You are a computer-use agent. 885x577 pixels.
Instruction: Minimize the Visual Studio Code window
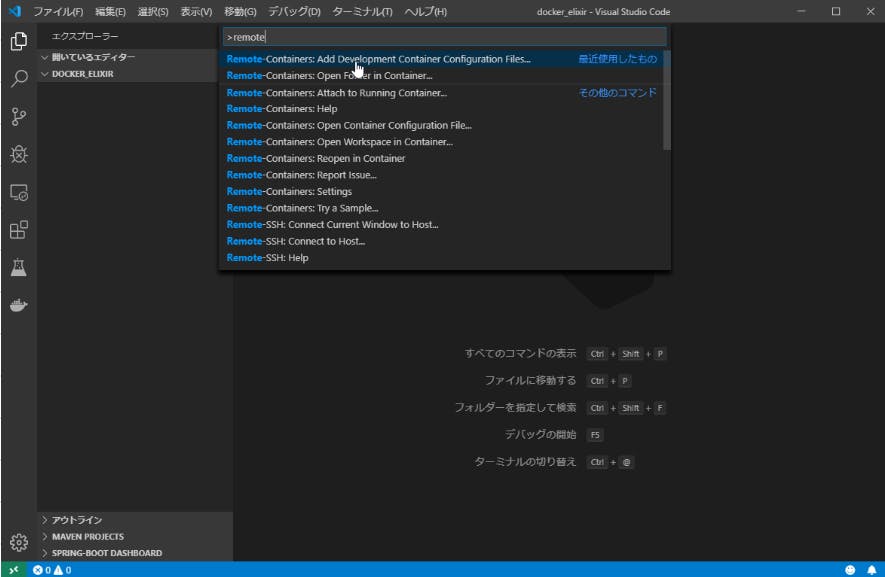pyautogui.click(x=801, y=11)
